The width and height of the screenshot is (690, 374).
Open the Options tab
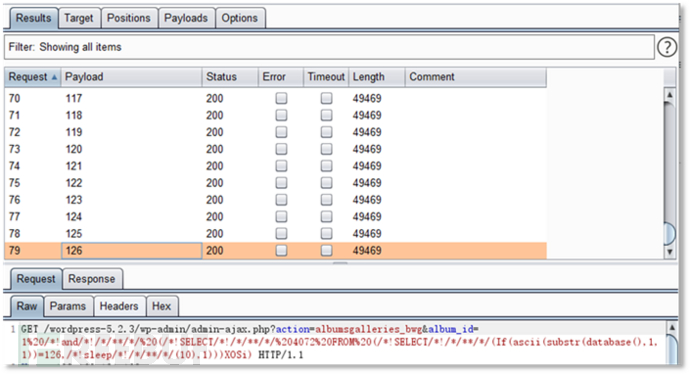coord(240,18)
